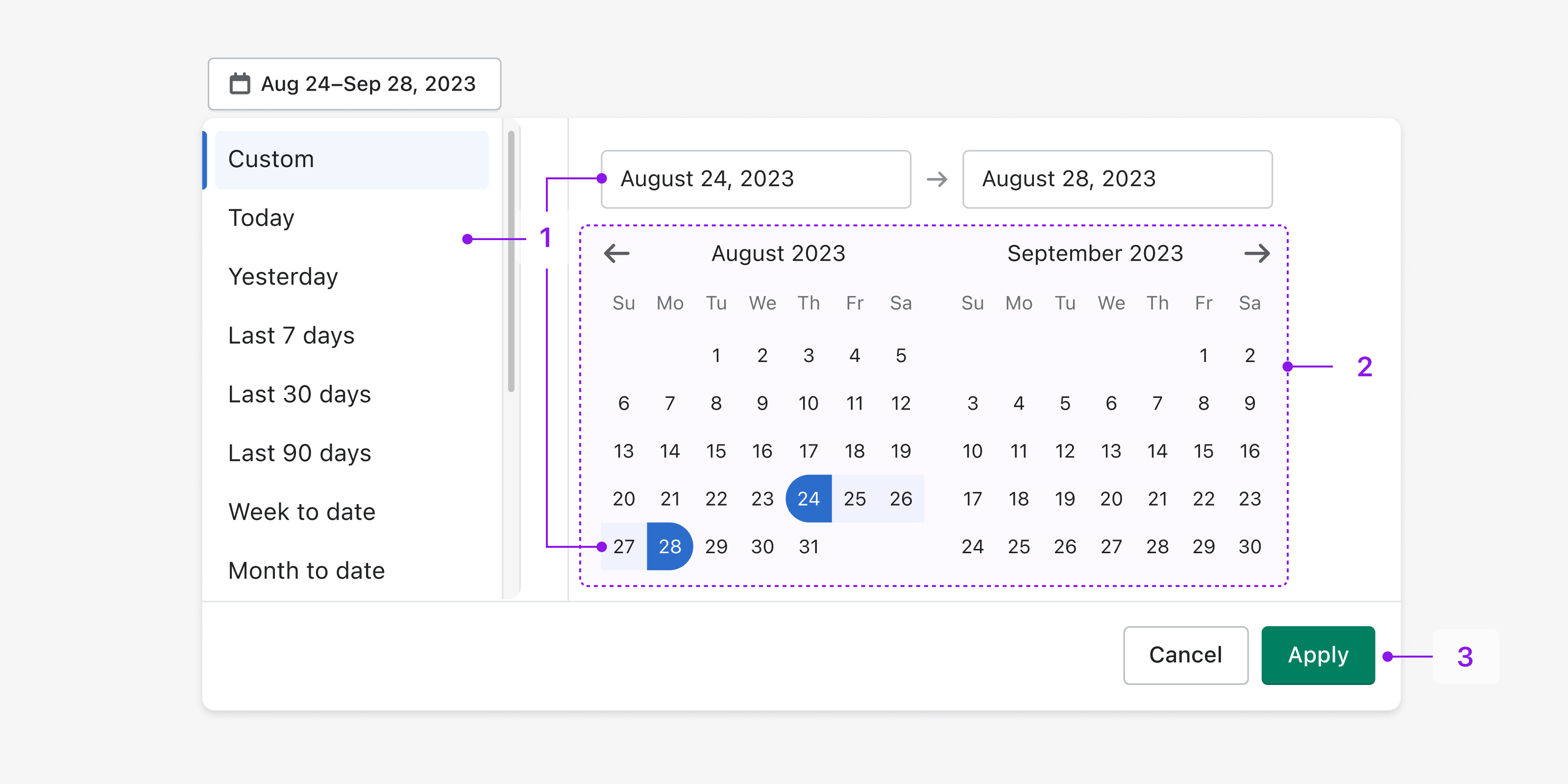Screen dimensions: 1568x784
Task: Select August 24 as start date
Action: tap(807, 496)
